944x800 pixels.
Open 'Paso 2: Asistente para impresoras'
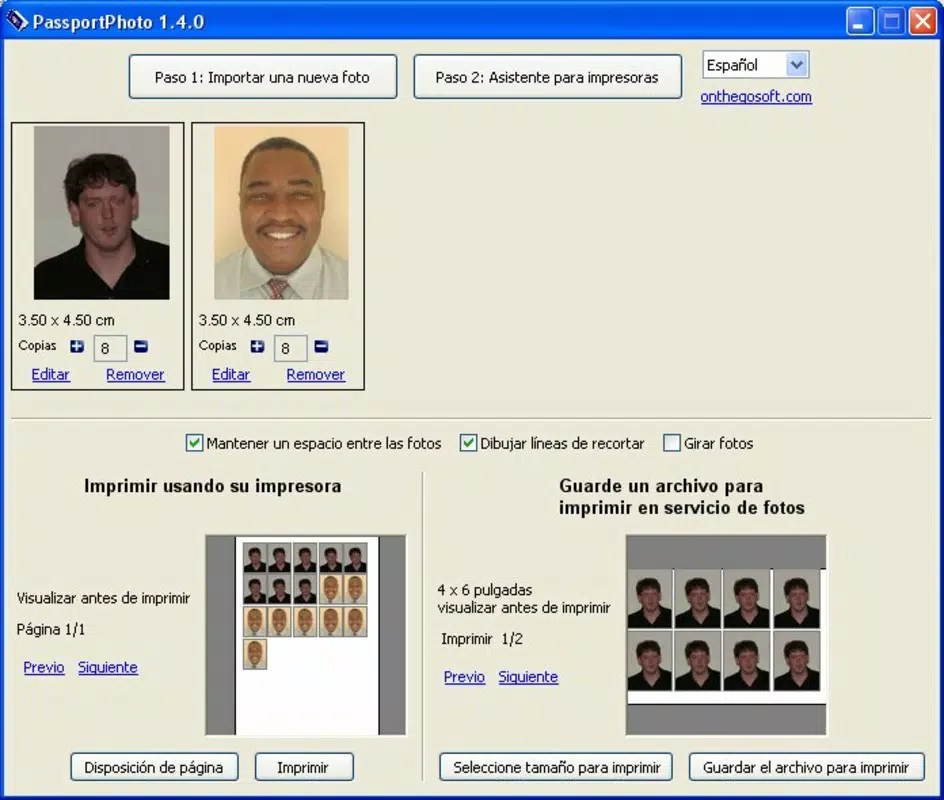(547, 77)
